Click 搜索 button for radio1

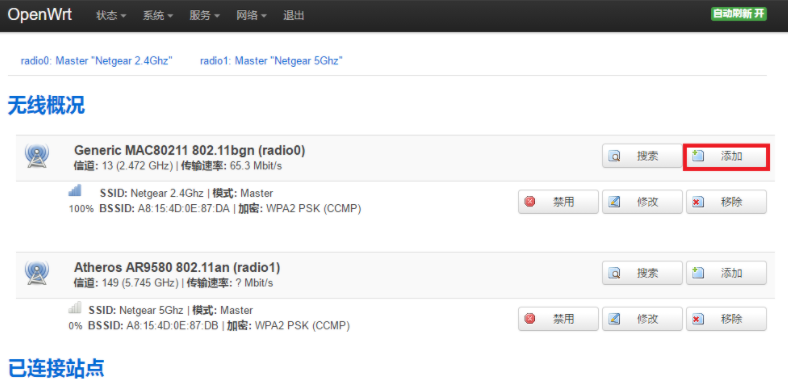[642, 273]
